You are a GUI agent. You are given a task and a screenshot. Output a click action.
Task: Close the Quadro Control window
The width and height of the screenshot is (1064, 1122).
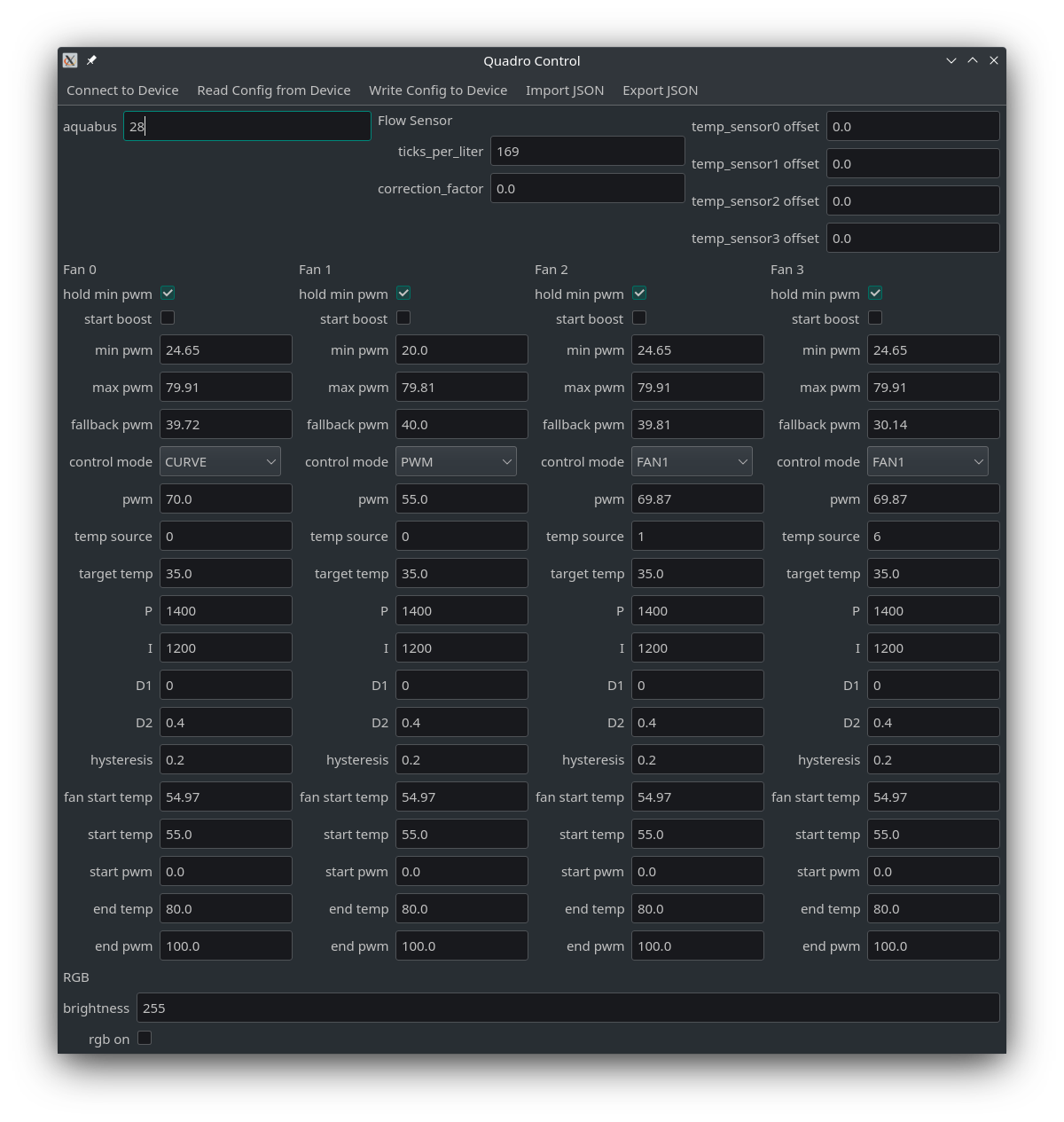[994, 60]
